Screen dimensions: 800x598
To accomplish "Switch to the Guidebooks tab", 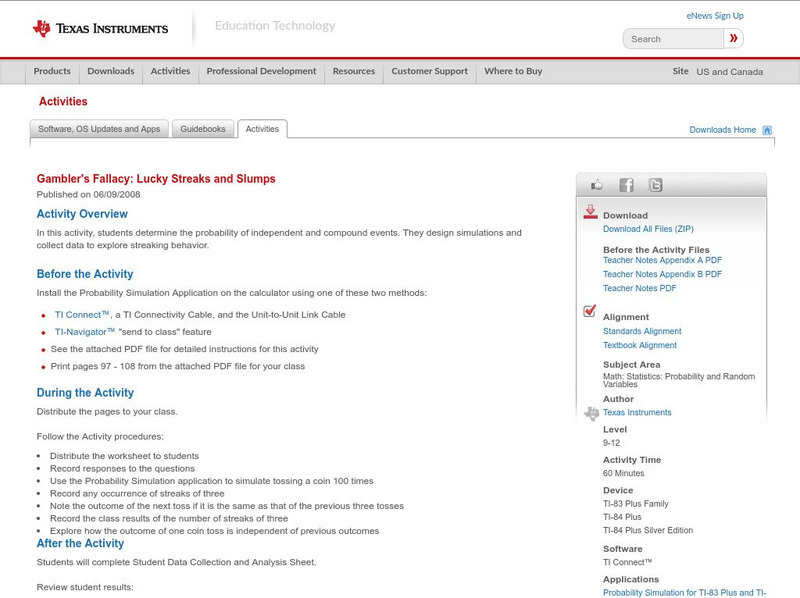I will [204, 129].
